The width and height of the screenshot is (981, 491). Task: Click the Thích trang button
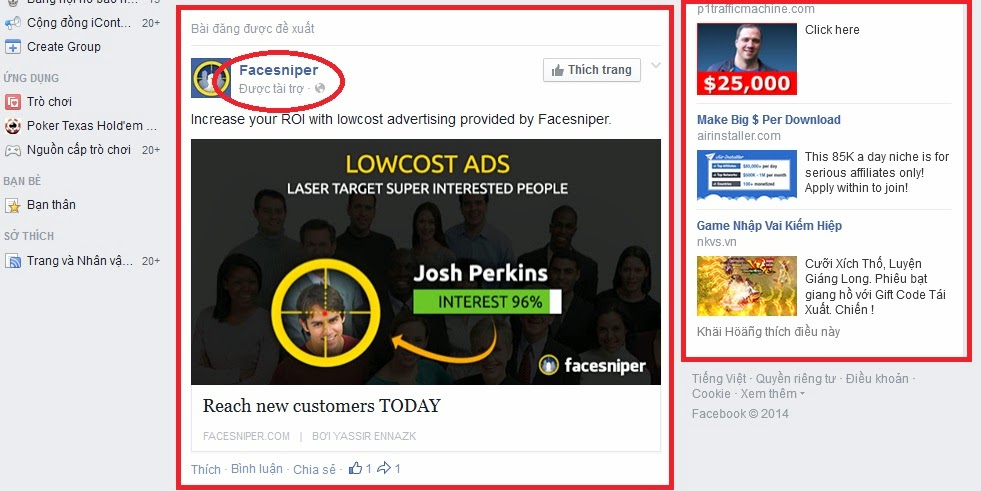click(592, 70)
